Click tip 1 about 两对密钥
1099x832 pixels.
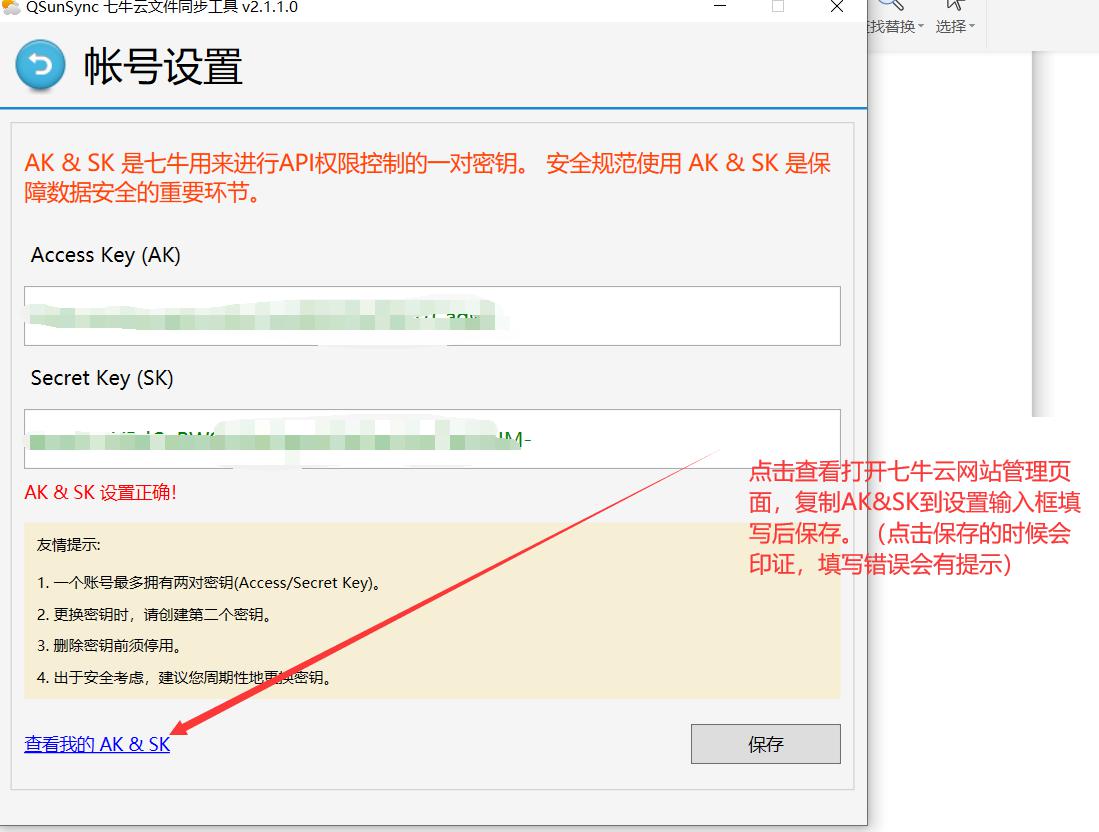(x=209, y=582)
